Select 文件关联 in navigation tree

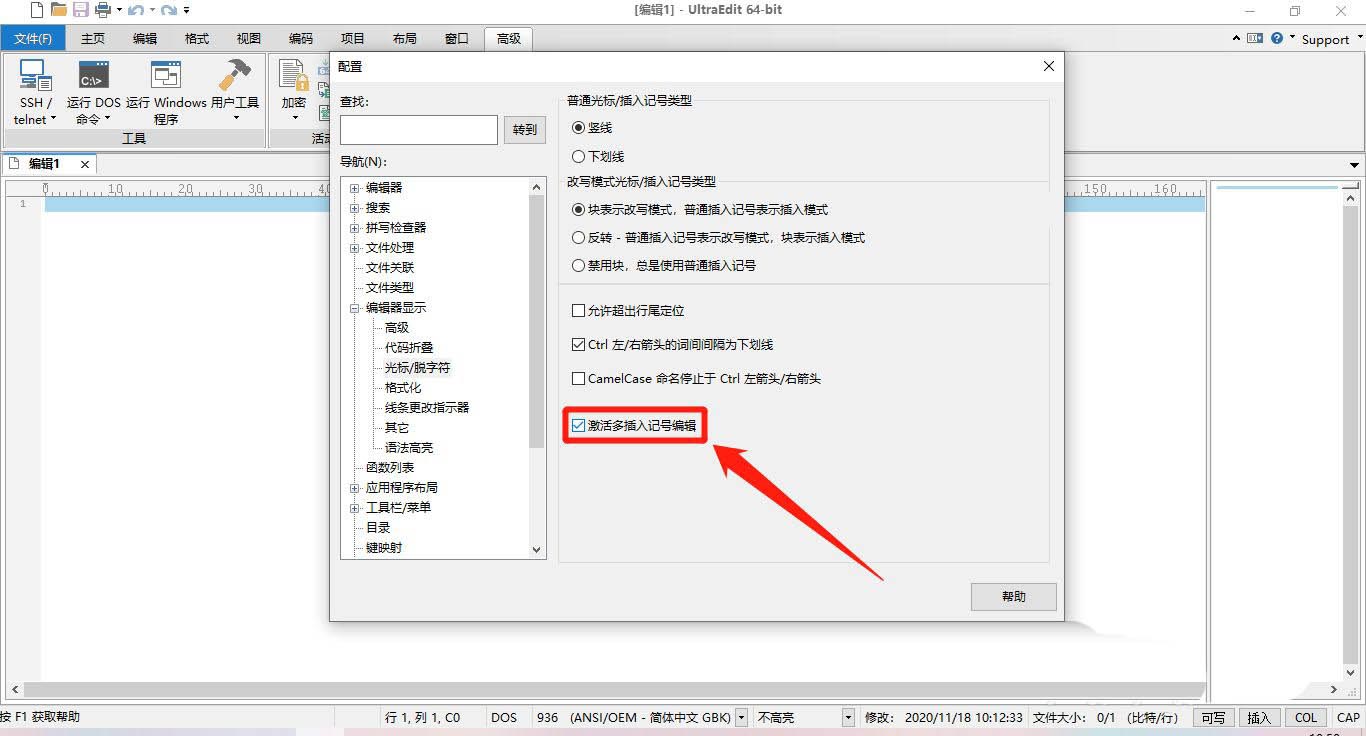(x=390, y=268)
